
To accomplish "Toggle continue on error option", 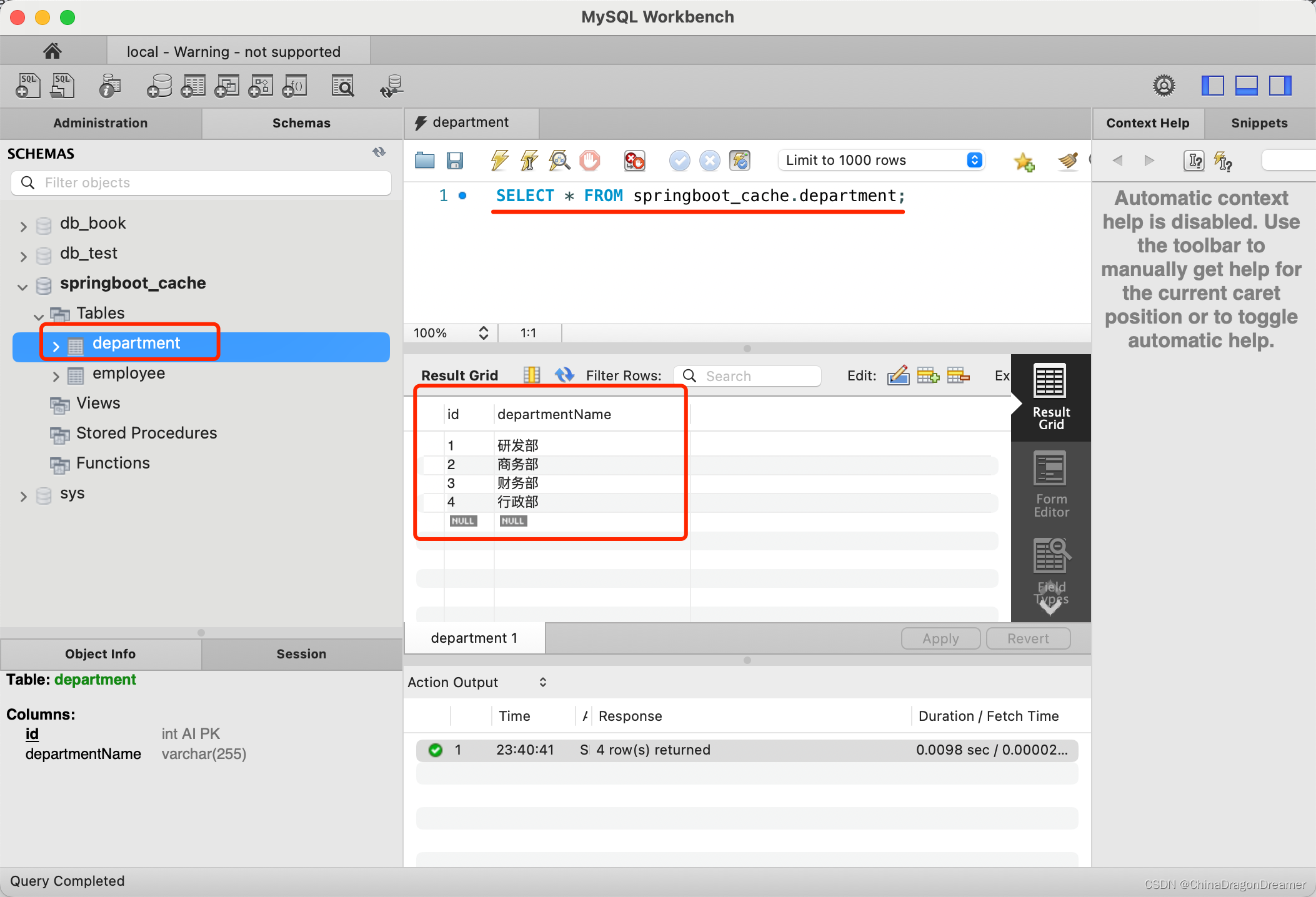I will pos(635,161).
